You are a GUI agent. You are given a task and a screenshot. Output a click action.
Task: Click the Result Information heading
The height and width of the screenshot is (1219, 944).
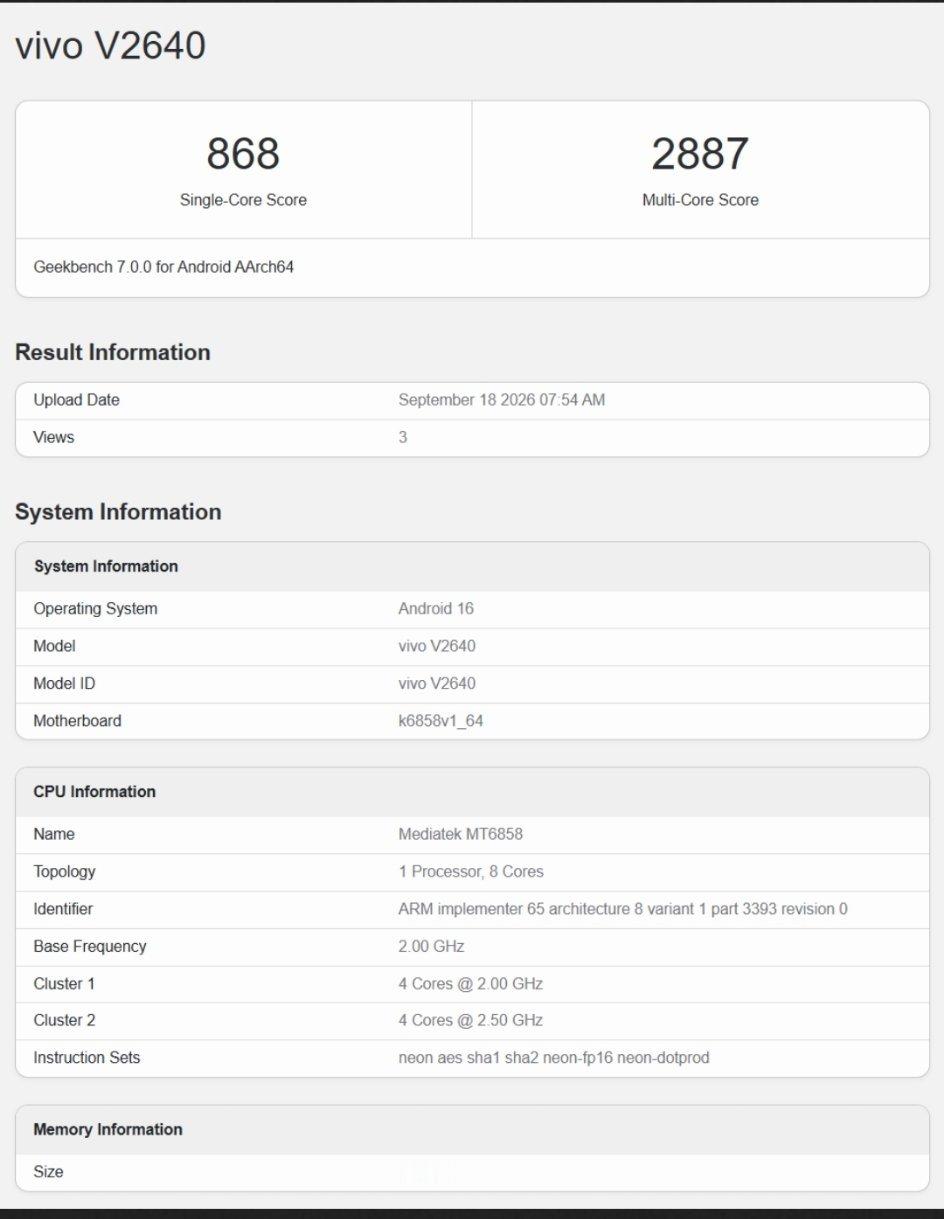[x=113, y=352]
